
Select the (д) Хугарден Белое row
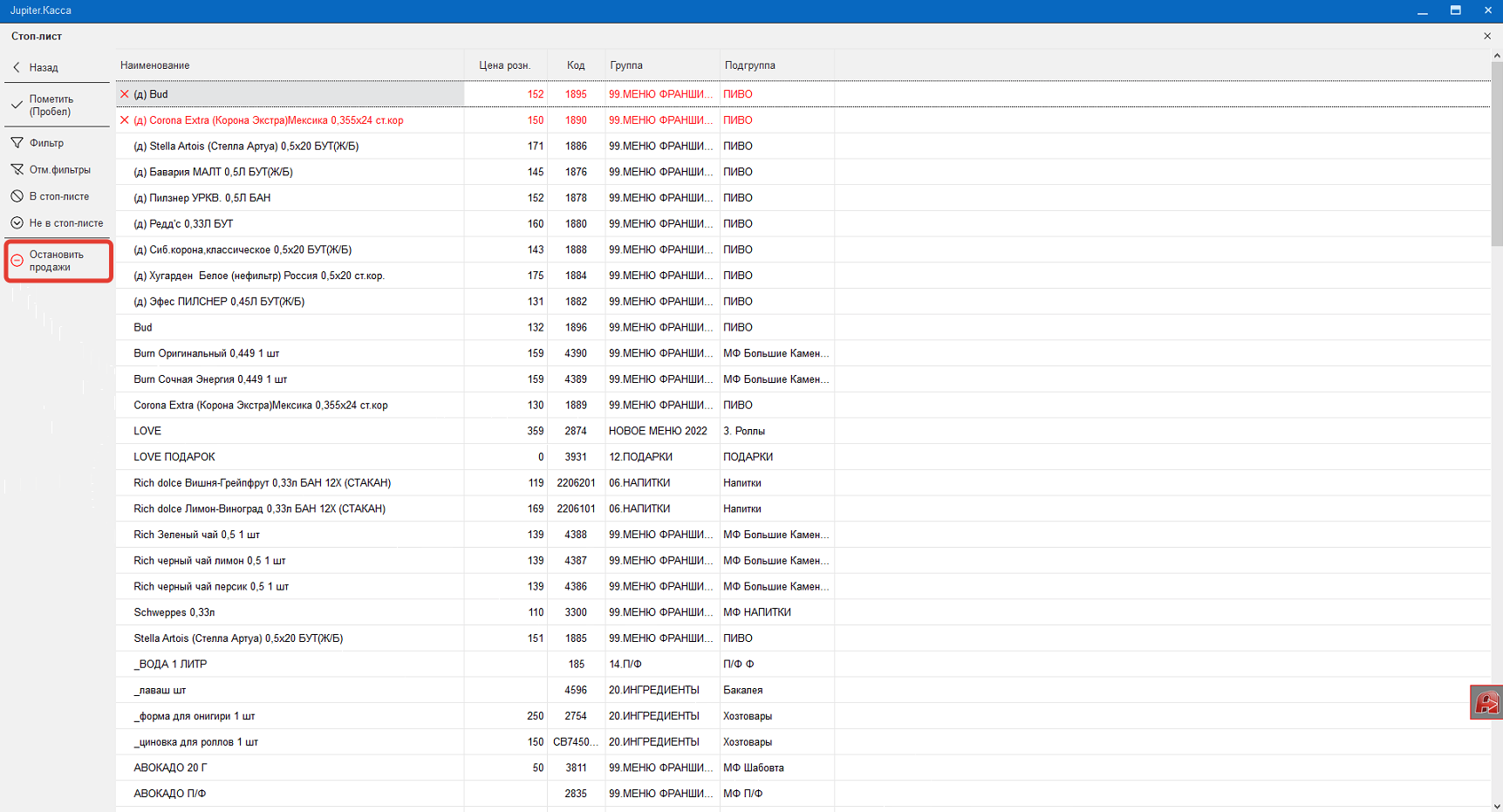803,276
